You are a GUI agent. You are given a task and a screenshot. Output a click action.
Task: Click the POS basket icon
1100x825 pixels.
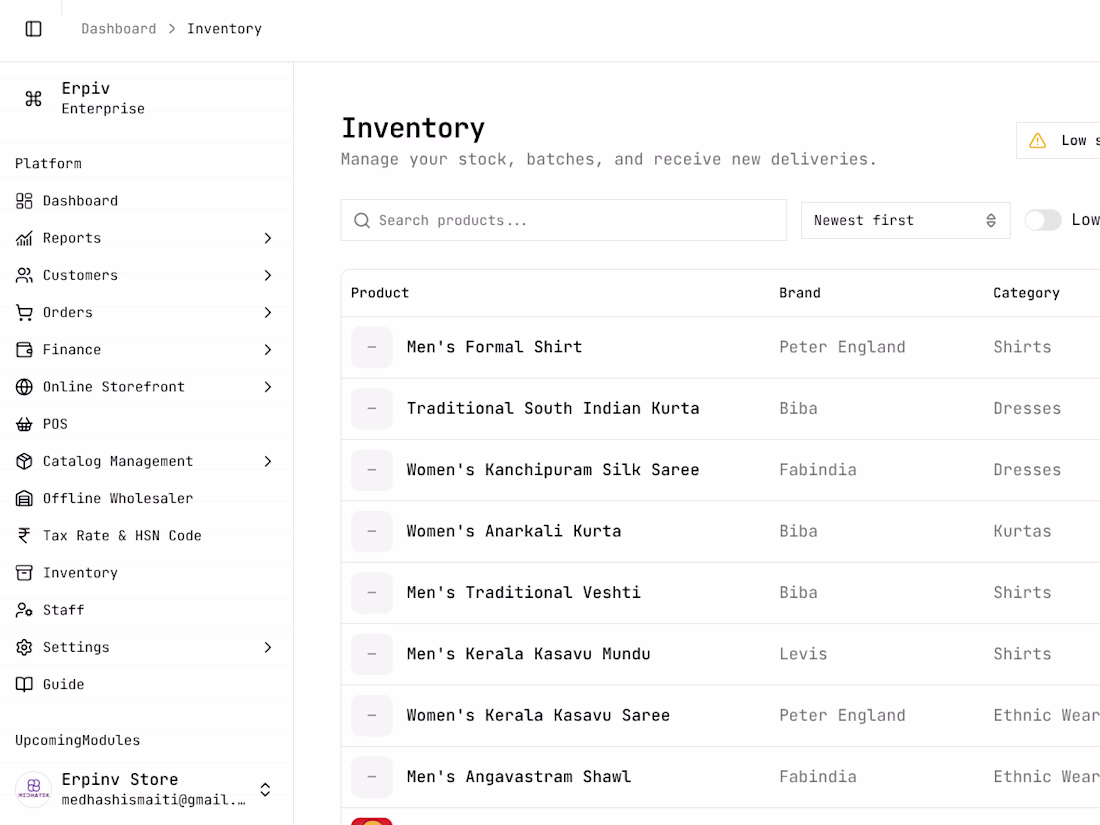24,424
